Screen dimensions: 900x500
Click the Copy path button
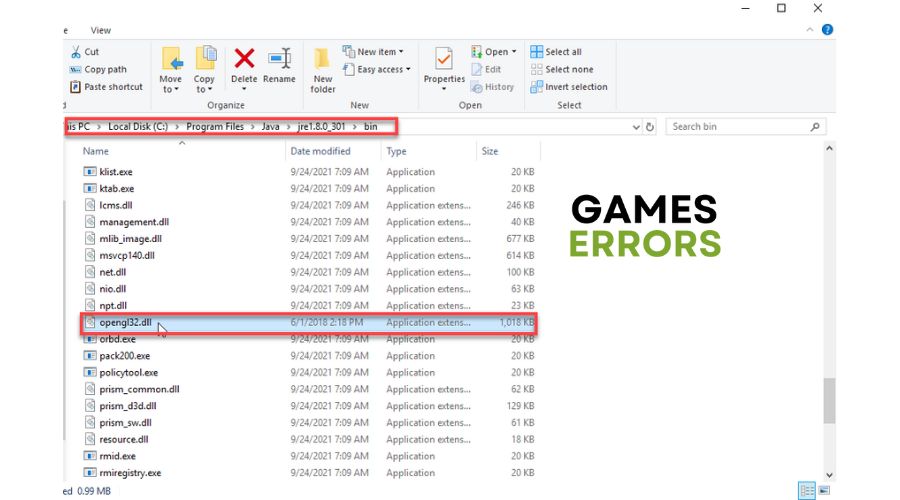pyautogui.click(x=98, y=69)
